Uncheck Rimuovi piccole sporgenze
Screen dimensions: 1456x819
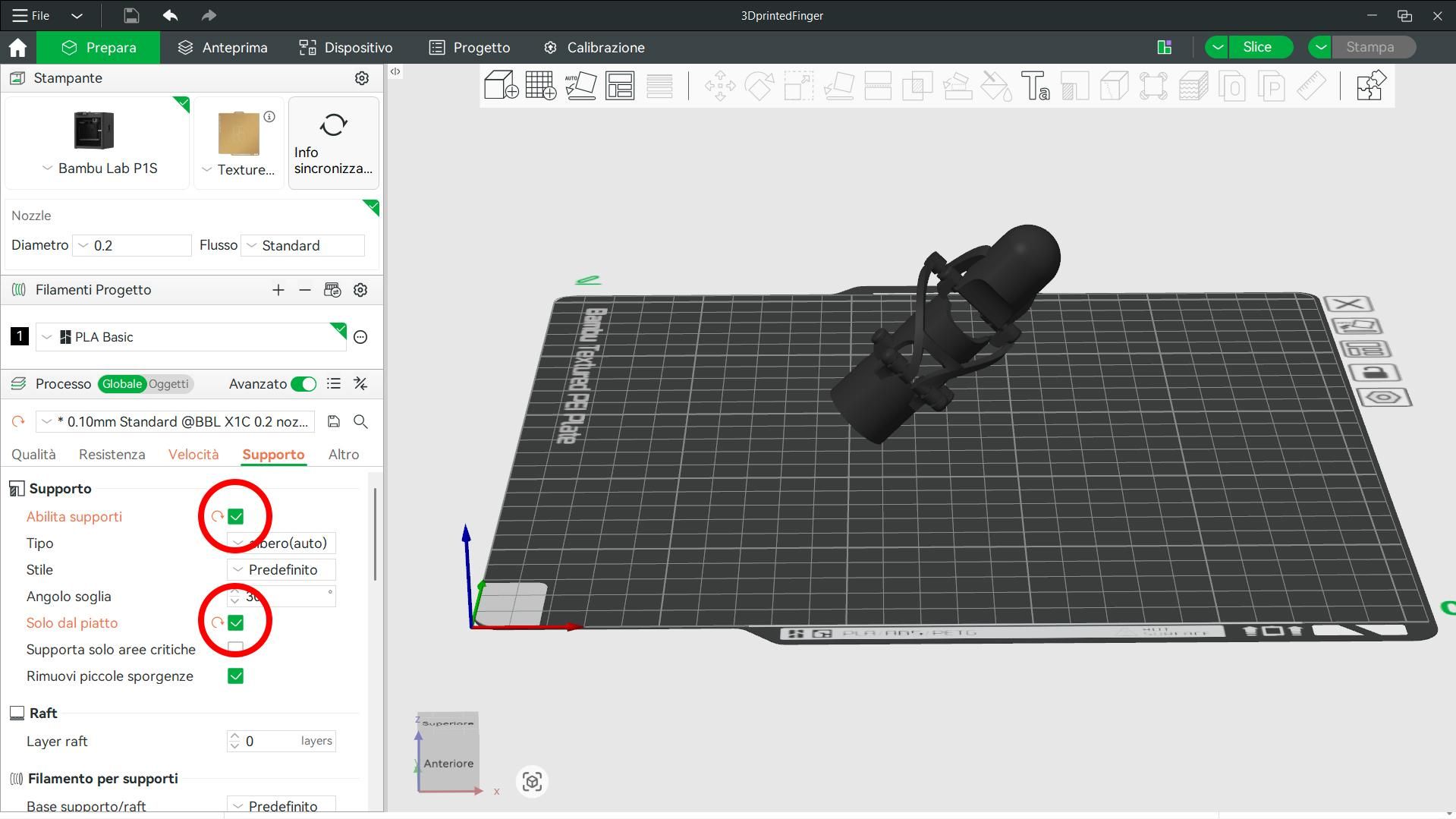tap(236, 676)
